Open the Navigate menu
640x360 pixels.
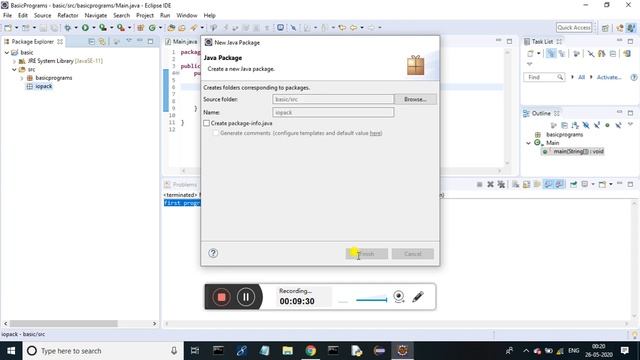click(x=96, y=15)
